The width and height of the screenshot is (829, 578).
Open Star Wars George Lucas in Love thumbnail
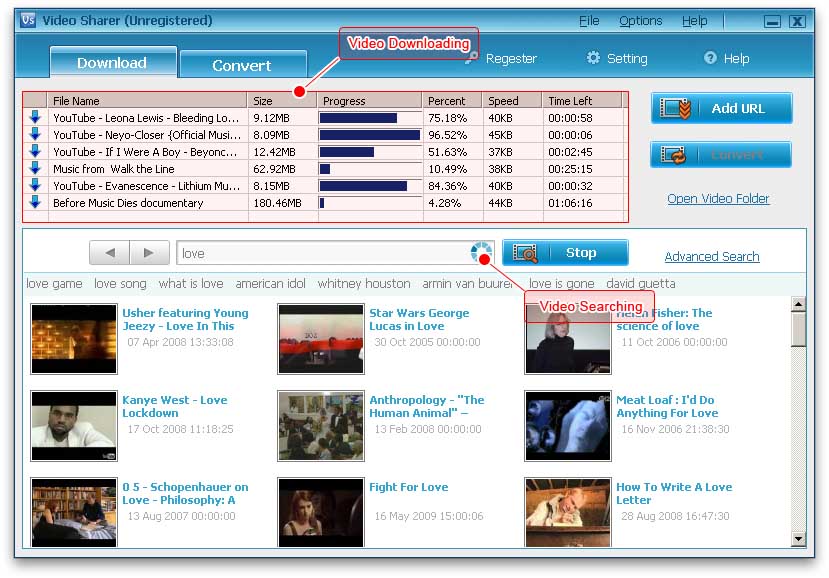[x=321, y=339]
